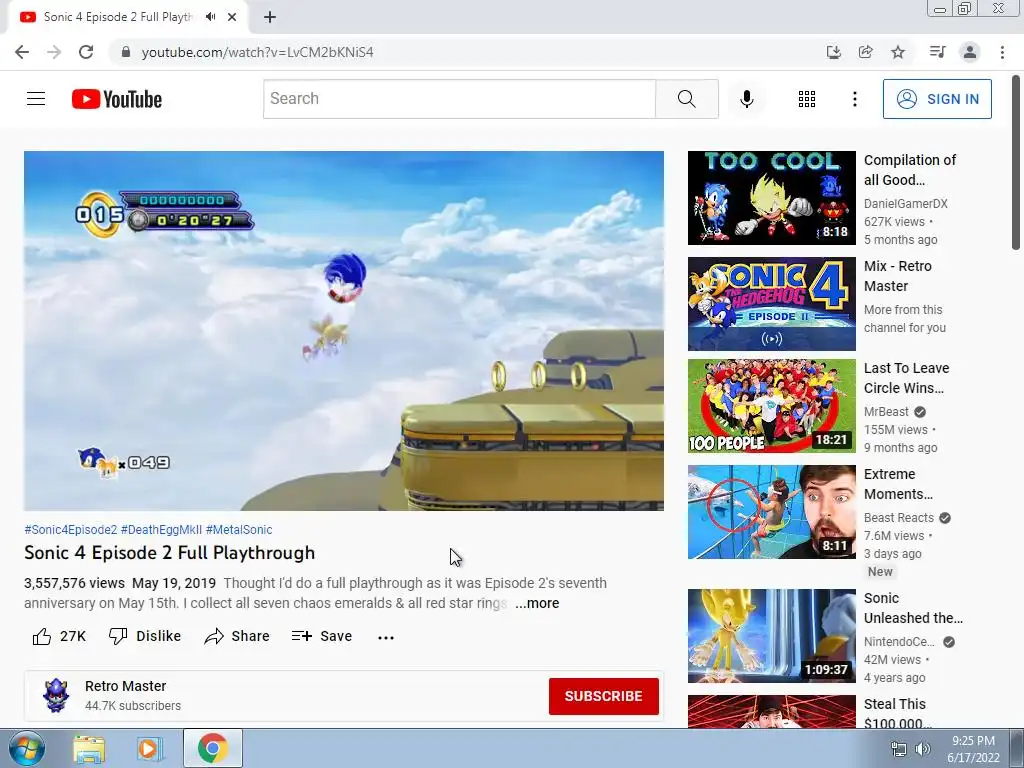This screenshot has height=768, width=1024.
Task: Open 'Mix - Retro Master' title
Action: coord(897,276)
